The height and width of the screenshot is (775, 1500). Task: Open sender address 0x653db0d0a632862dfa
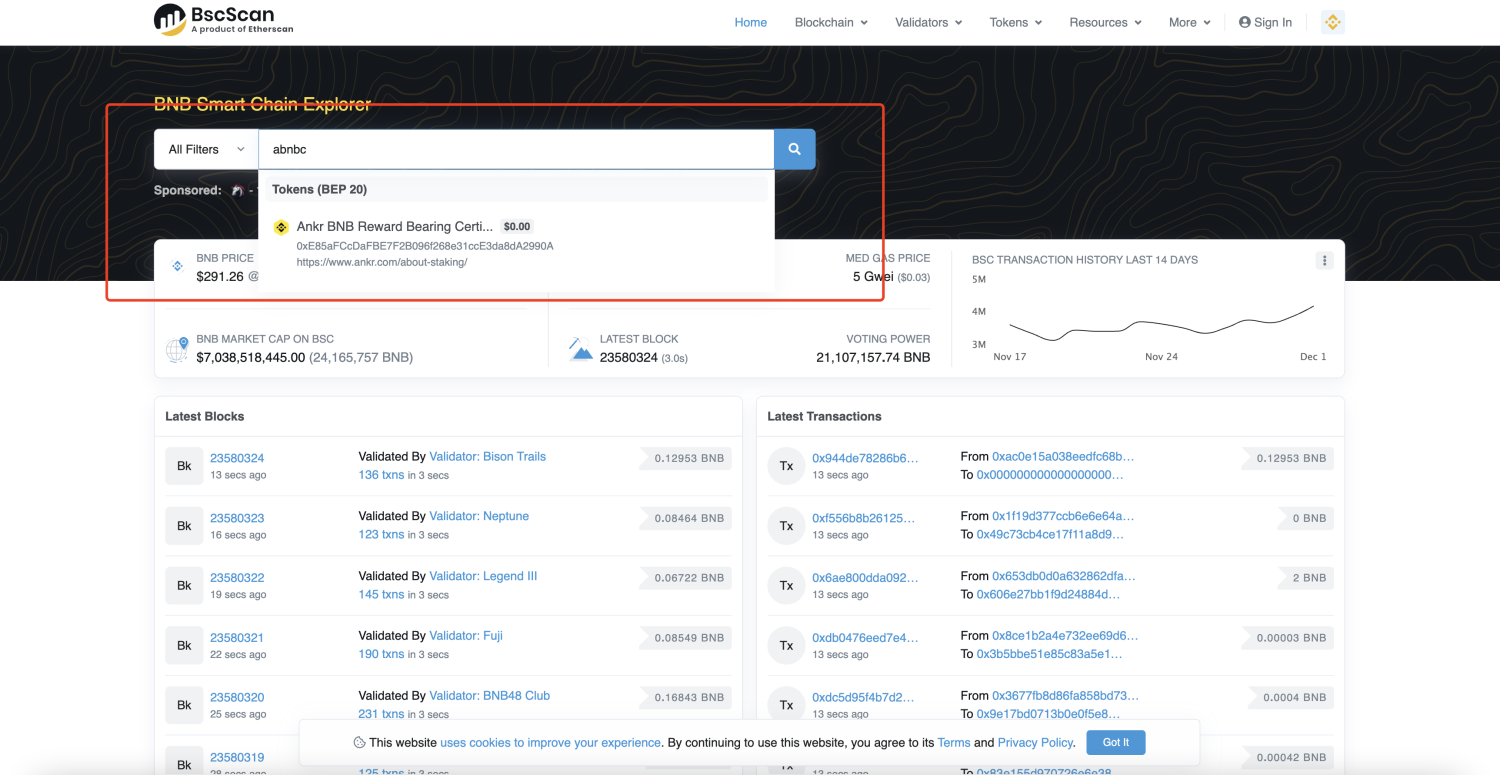1064,576
